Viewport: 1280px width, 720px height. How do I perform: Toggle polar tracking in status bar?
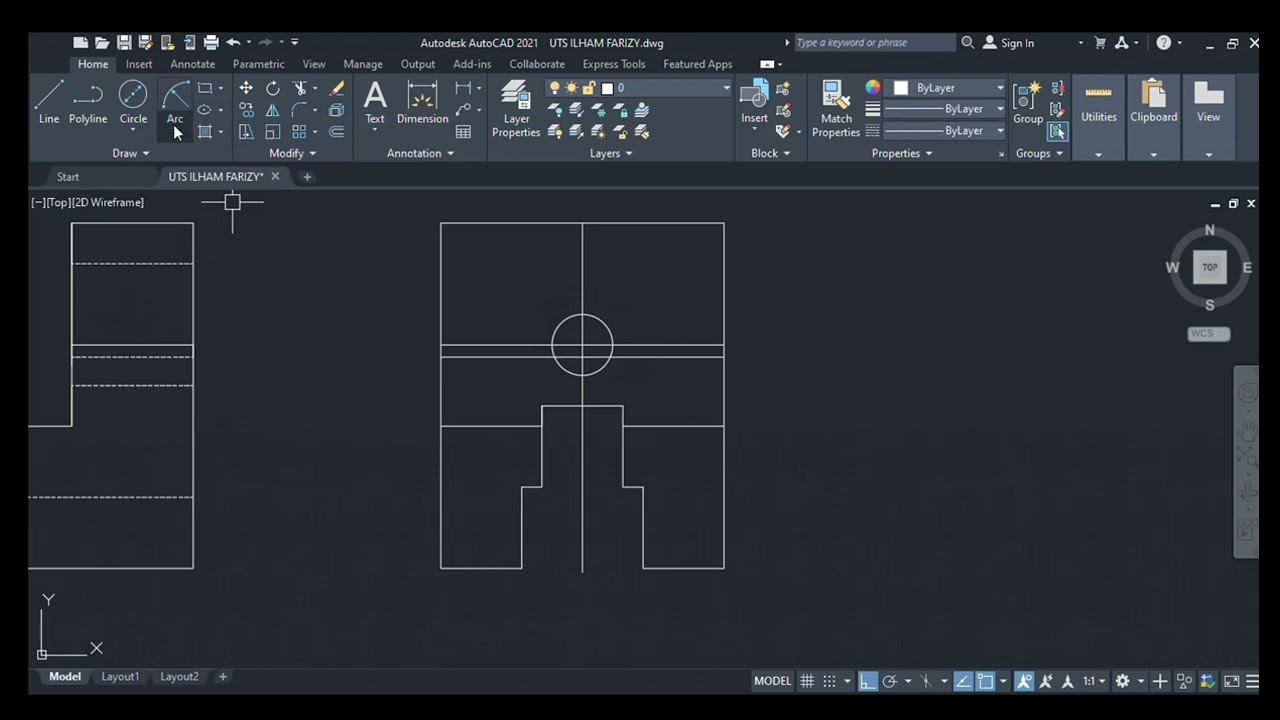pos(889,681)
